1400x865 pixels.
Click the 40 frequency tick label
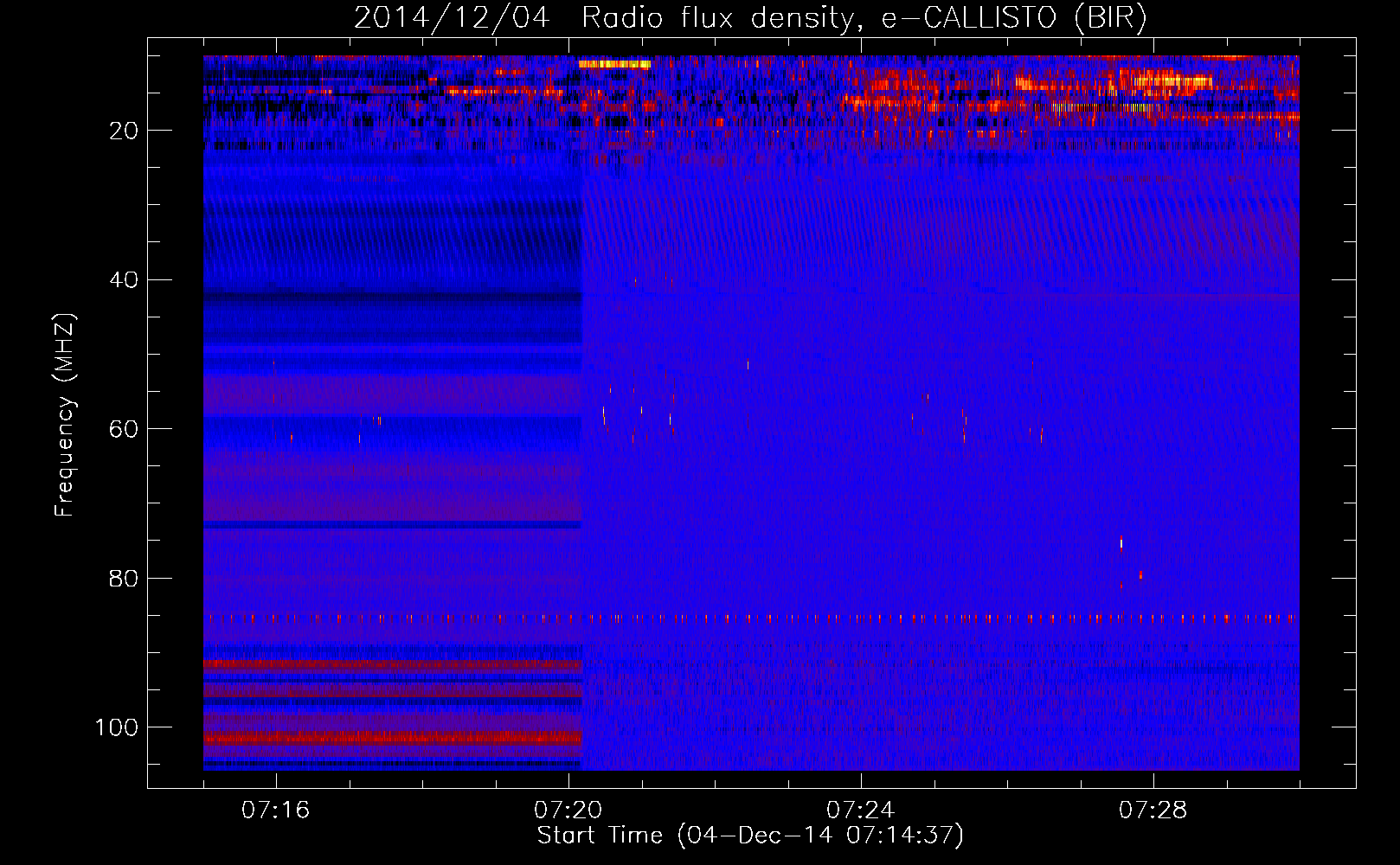125,280
